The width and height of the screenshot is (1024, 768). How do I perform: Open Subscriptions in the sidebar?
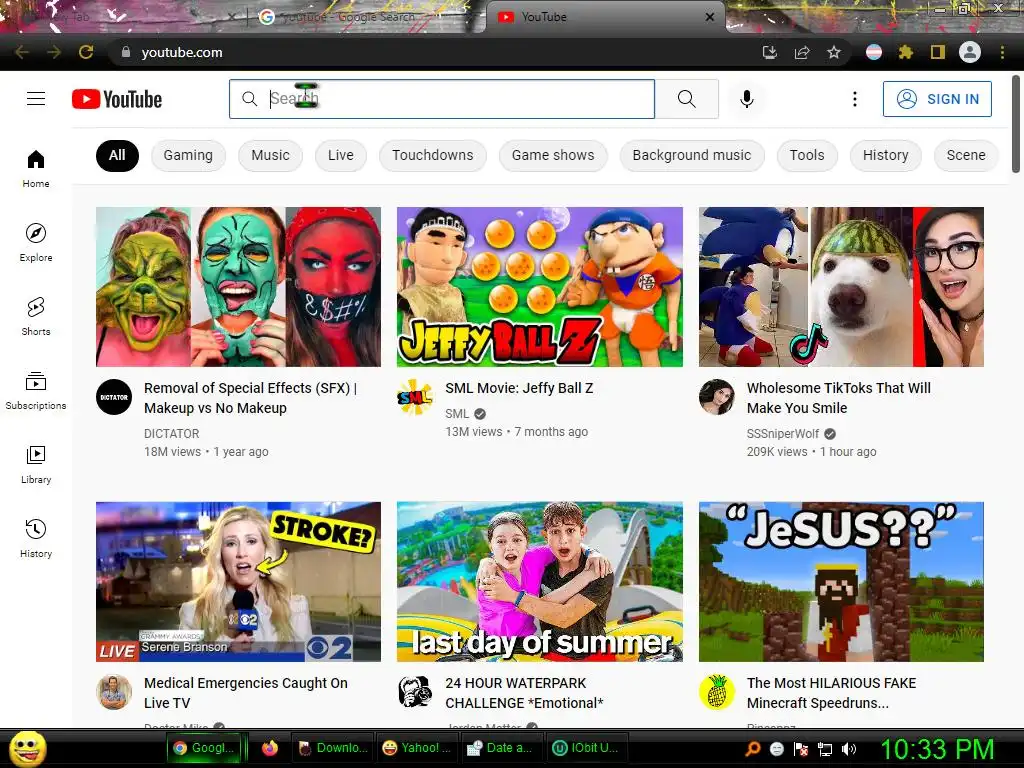click(x=36, y=391)
